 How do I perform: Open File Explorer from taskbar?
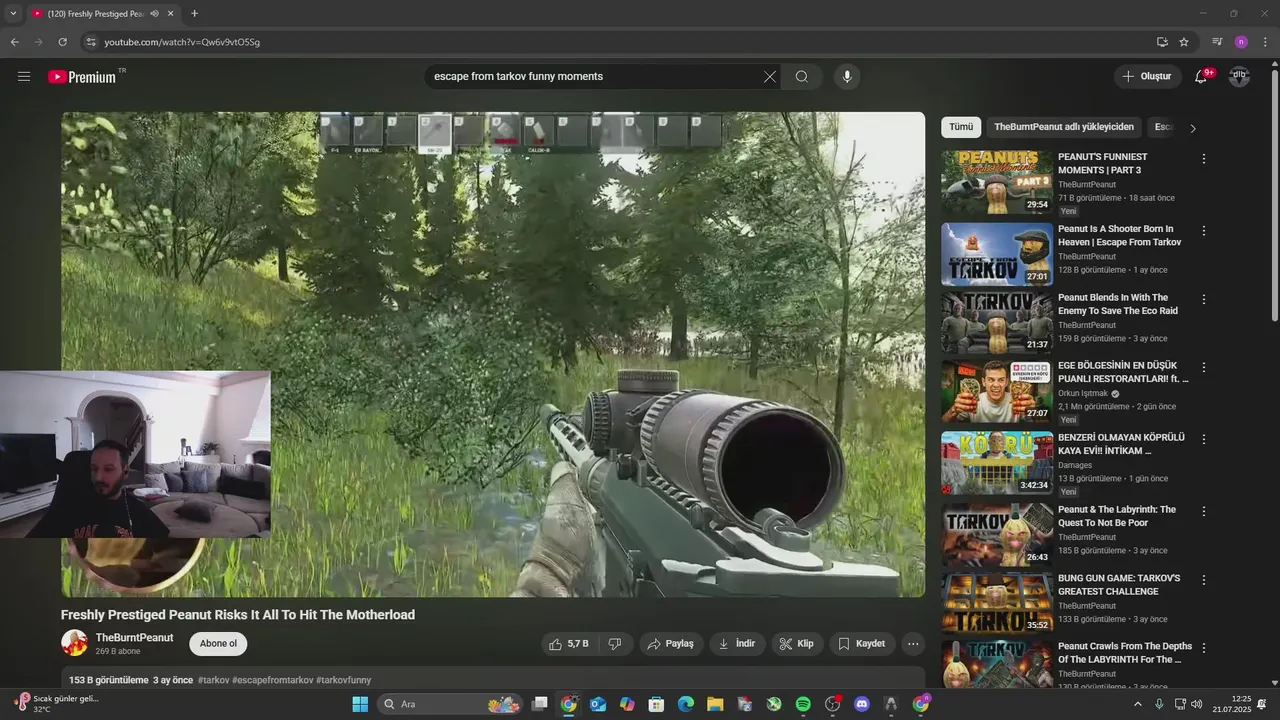point(715,704)
